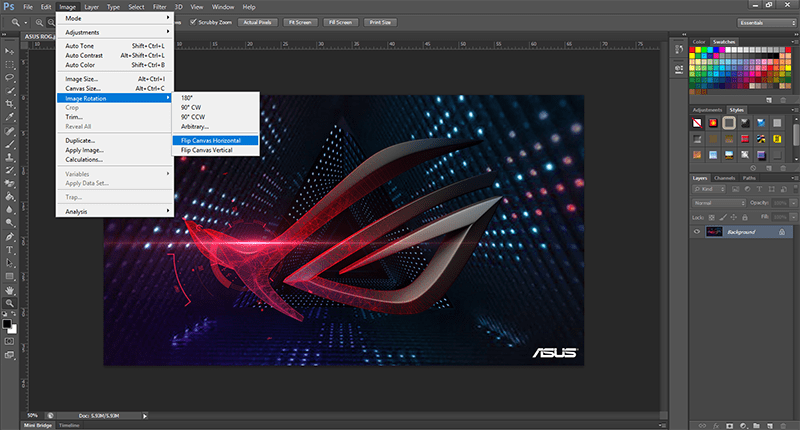The height and width of the screenshot is (430, 800).
Task: Click the Fill Screen button
Action: tap(340, 22)
